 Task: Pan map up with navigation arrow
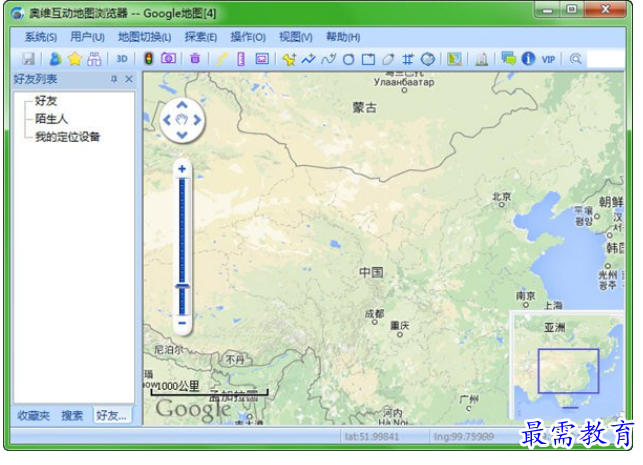click(182, 105)
